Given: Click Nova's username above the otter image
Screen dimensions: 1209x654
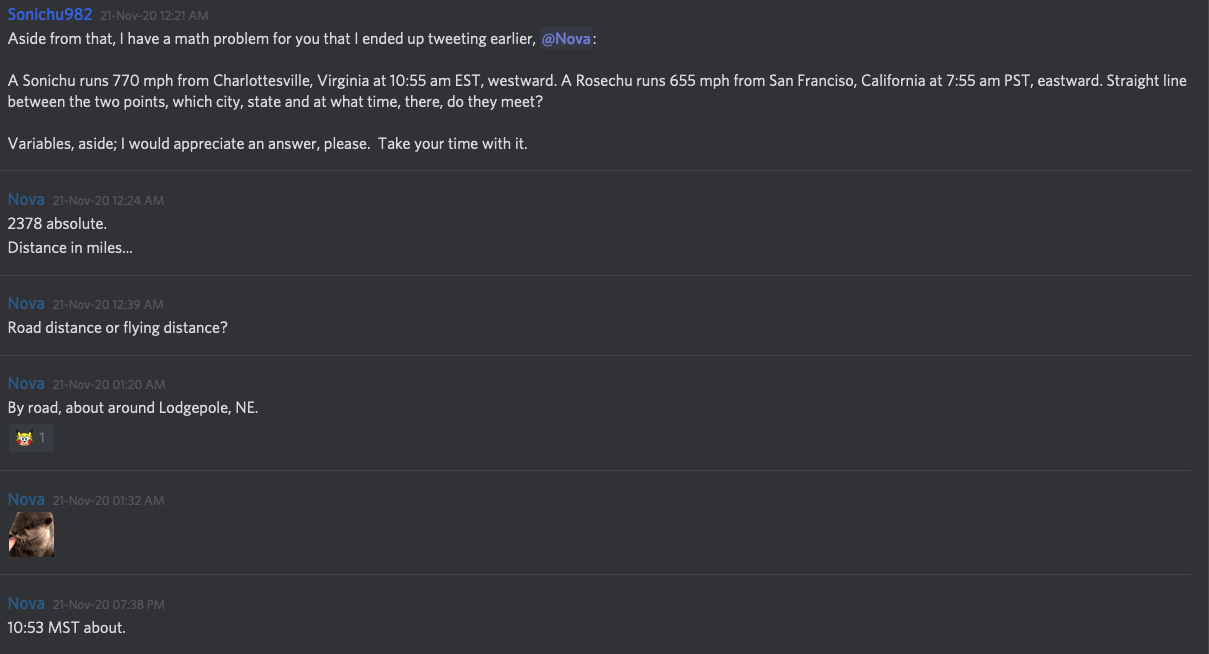Looking at the screenshot, I should click(26, 500).
